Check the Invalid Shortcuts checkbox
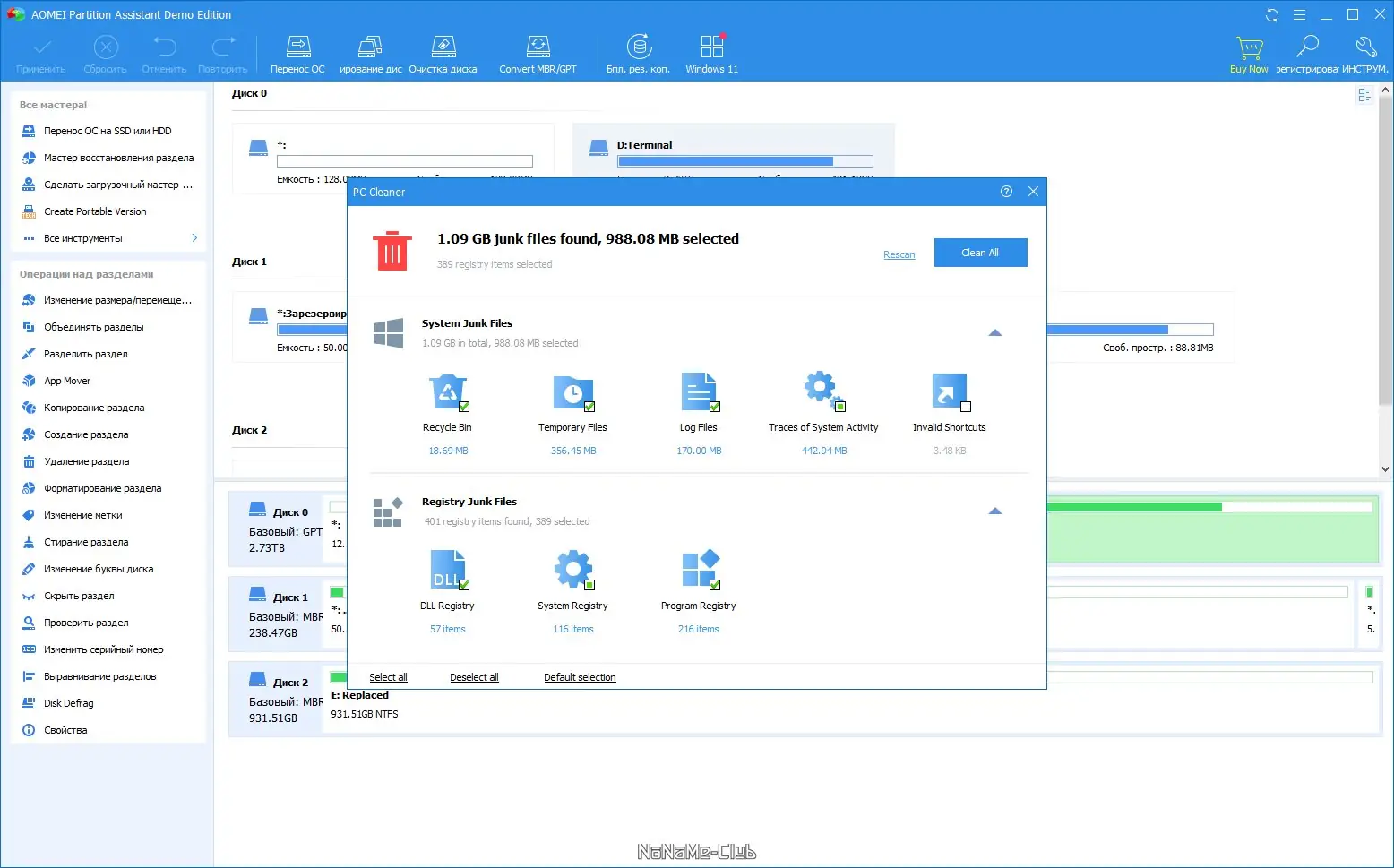The width and height of the screenshot is (1394, 868). click(x=966, y=407)
